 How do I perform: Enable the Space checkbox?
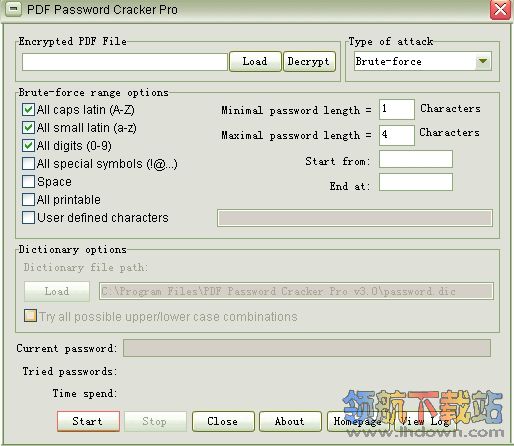(x=28, y=182)
